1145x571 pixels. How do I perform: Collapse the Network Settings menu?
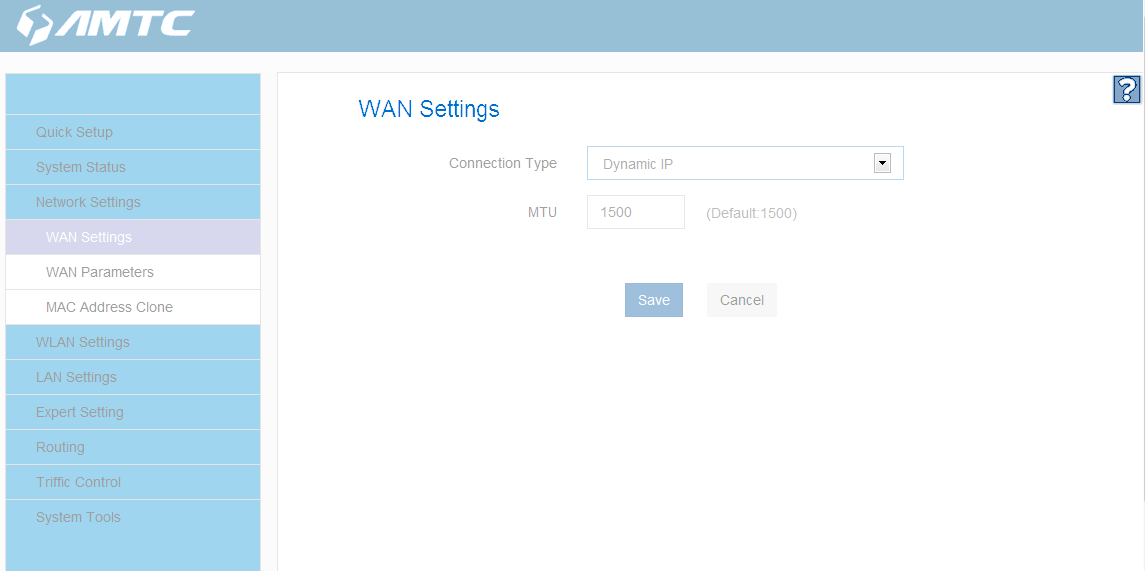click(133, 202)
